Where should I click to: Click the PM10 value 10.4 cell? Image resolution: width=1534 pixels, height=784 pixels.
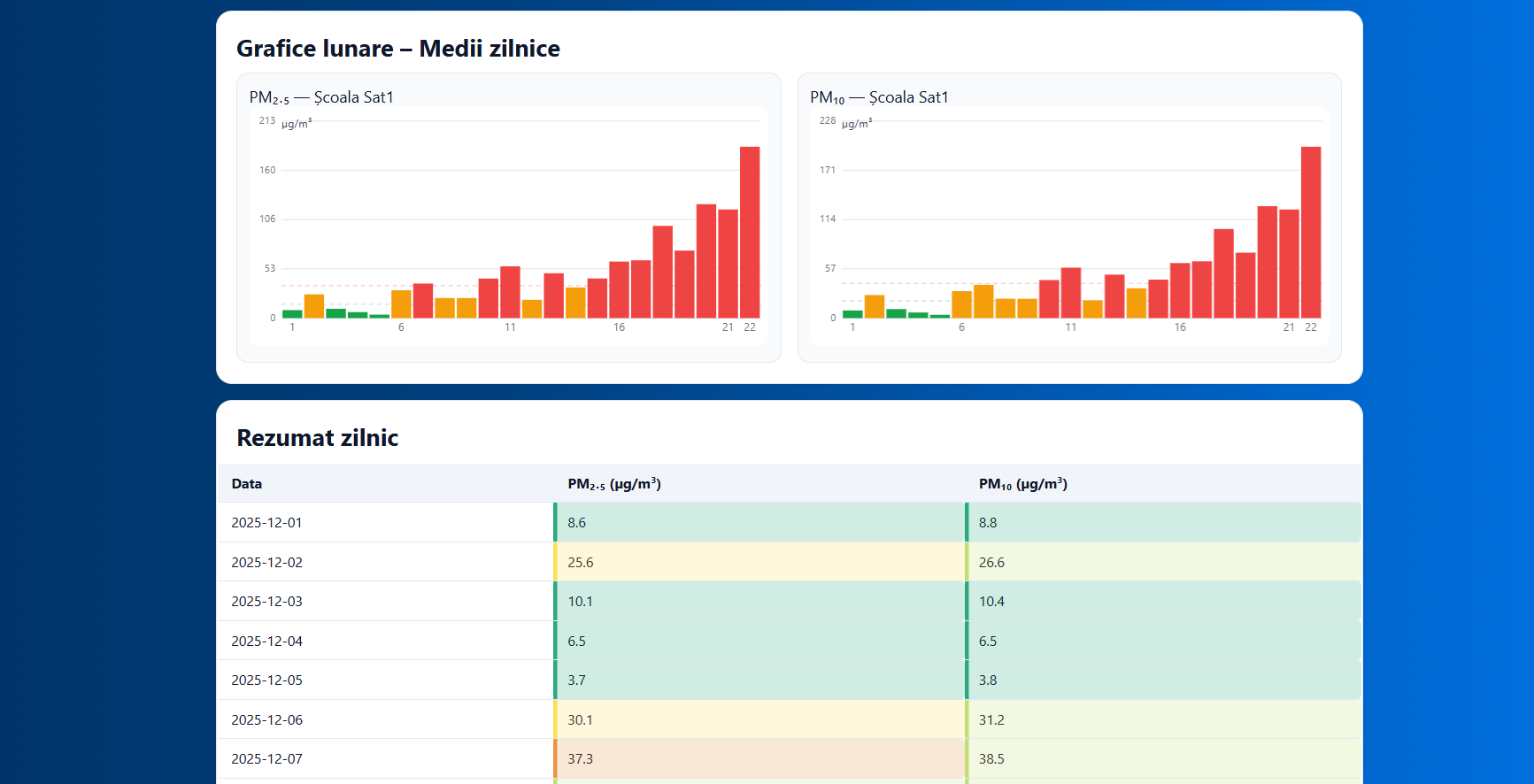point(991,602)
